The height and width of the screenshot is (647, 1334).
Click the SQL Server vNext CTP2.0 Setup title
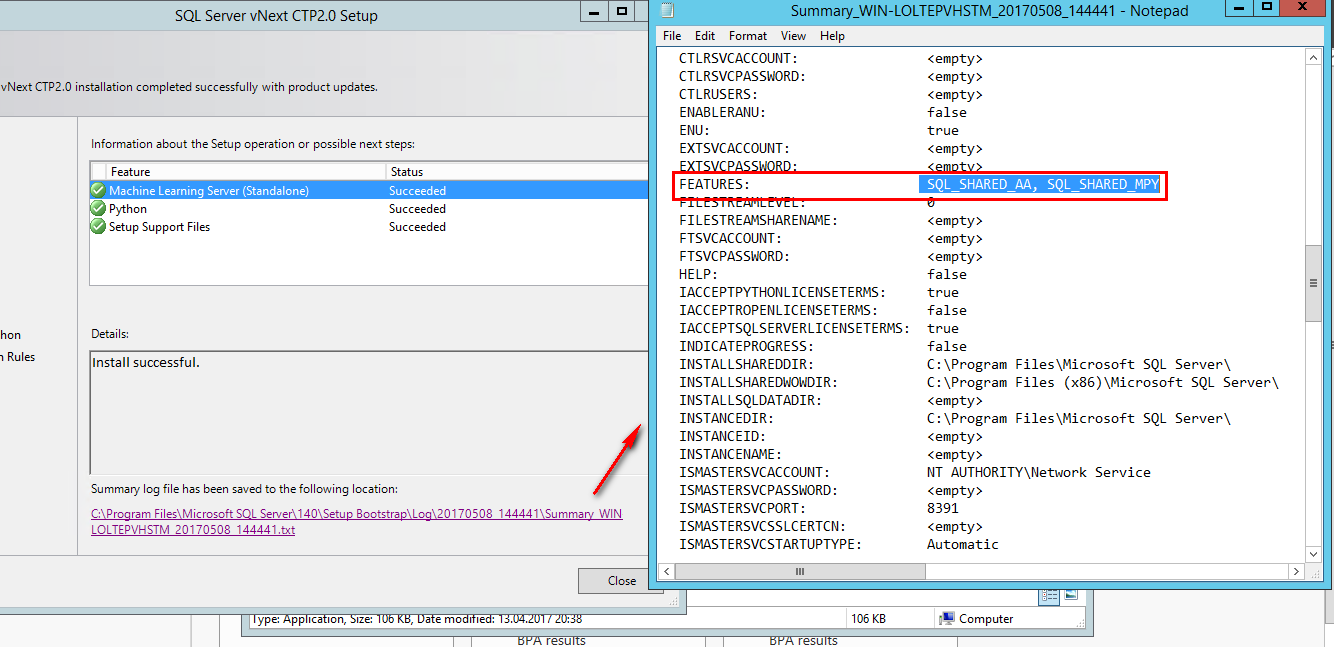click(277, 16)
